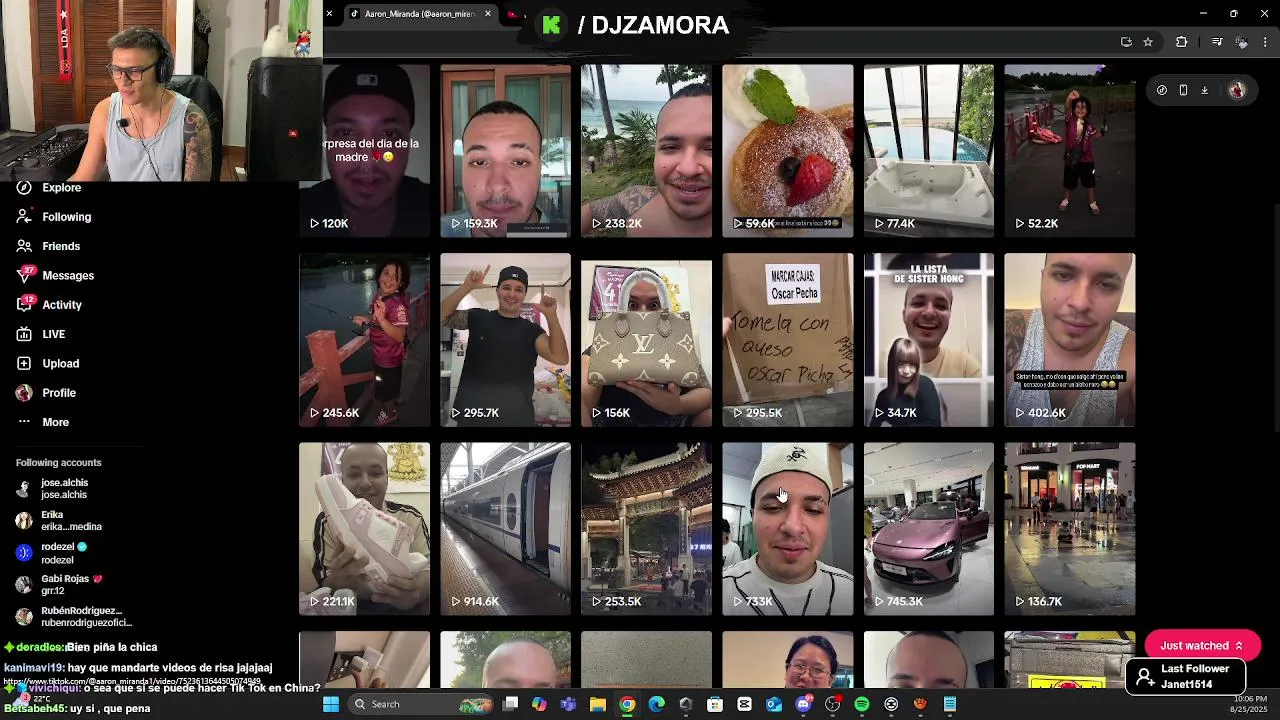Switch to Aaron_Miranda TikTok tab
The height and width of the screenshot is (720, 1280).
(419, 14)
